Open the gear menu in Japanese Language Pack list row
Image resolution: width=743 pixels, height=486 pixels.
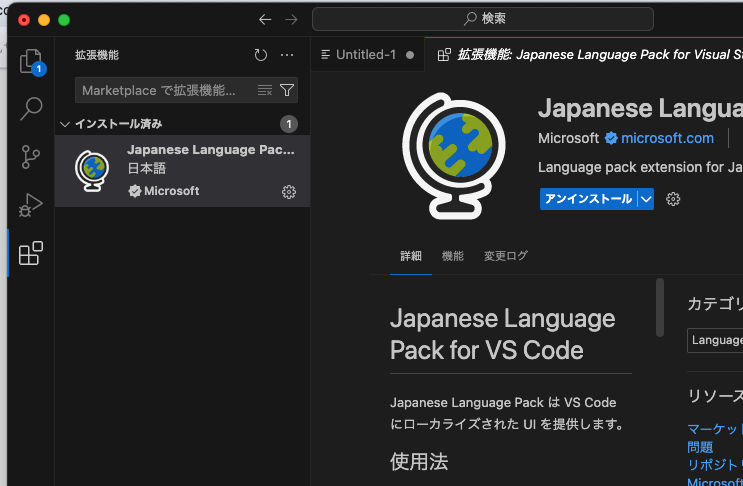[289, 192]
